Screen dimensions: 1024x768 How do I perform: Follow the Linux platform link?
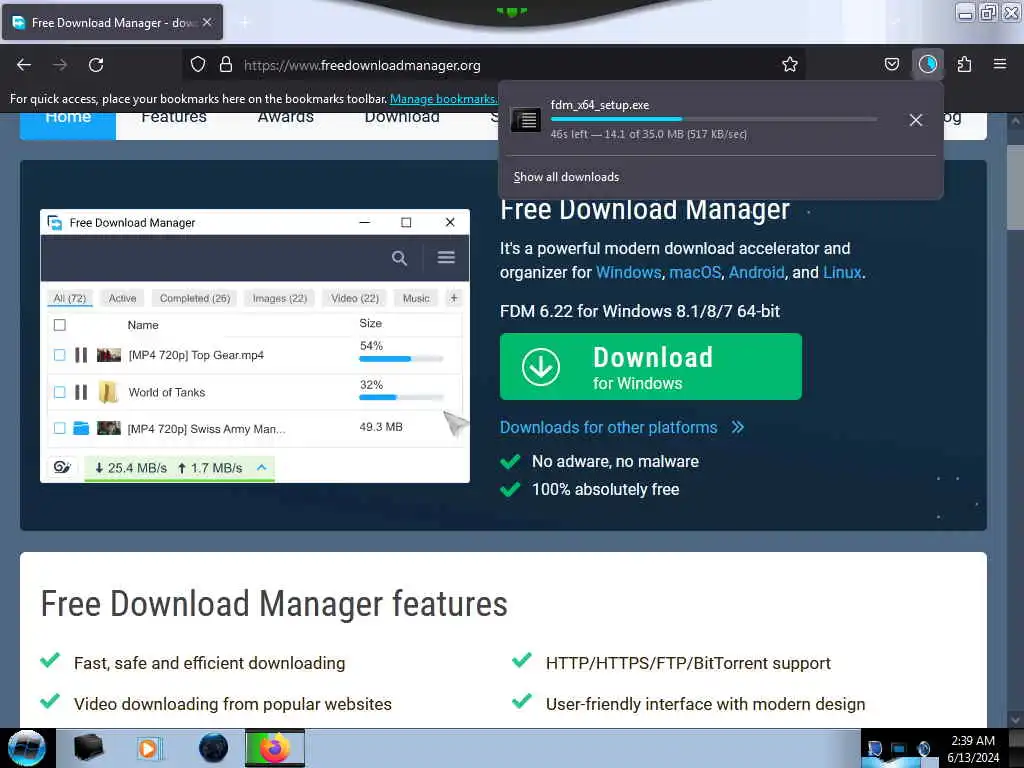[842, 272]
